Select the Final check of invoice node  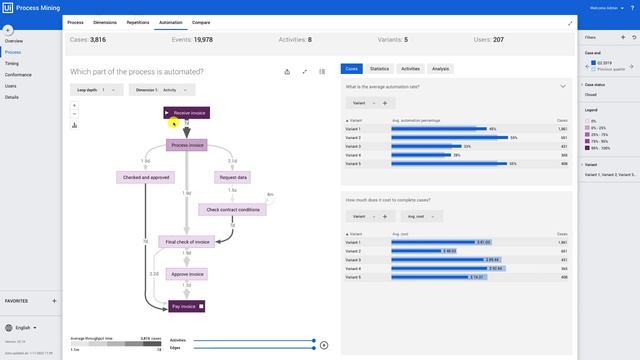(187, 242)
